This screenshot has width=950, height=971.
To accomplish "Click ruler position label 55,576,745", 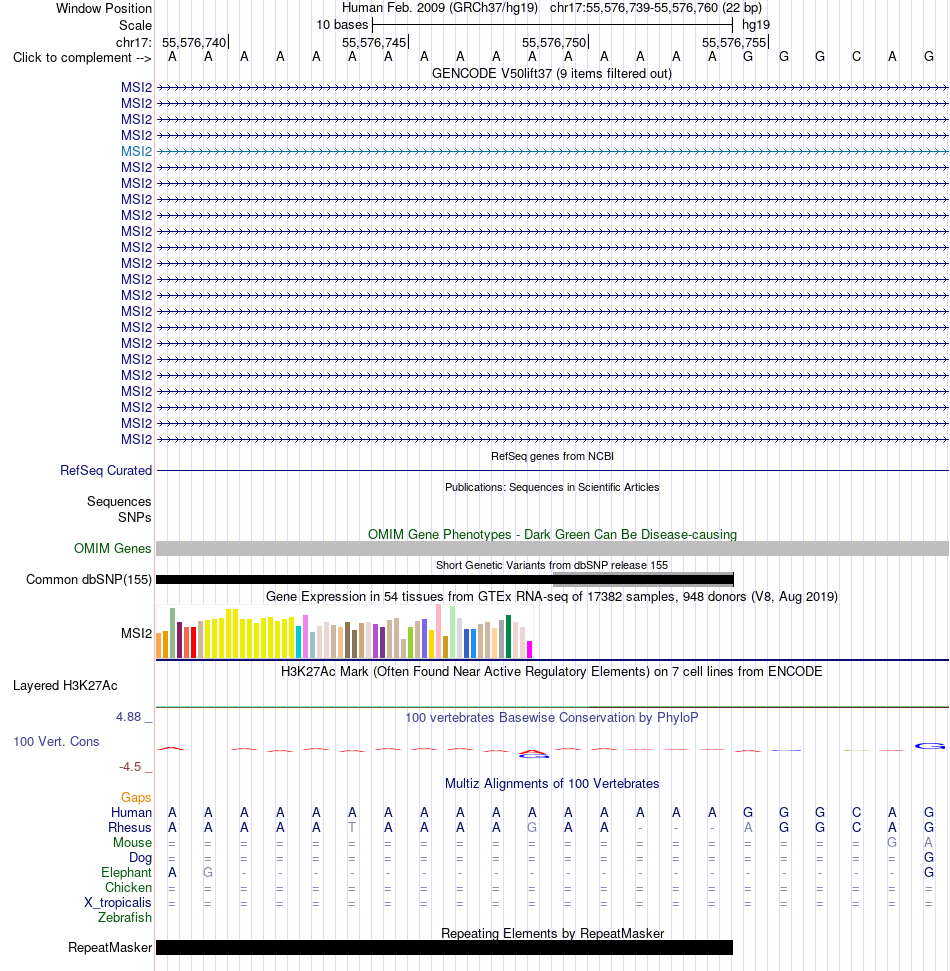I will [374, 42].
